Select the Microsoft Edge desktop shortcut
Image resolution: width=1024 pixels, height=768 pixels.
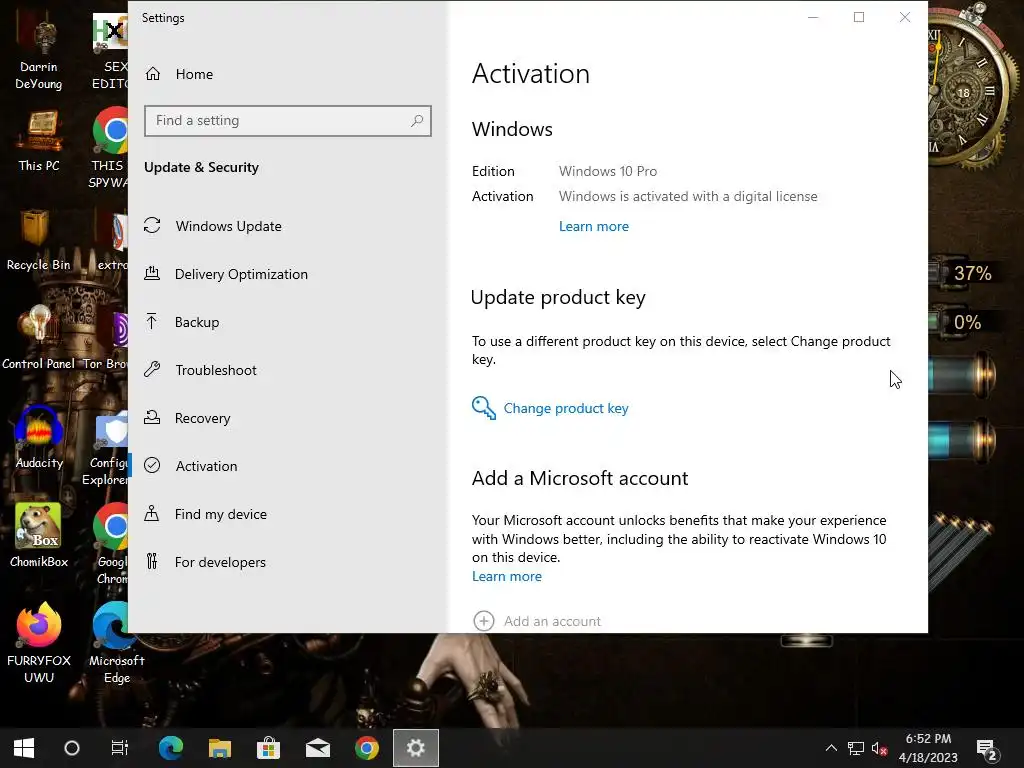point(116,643)
